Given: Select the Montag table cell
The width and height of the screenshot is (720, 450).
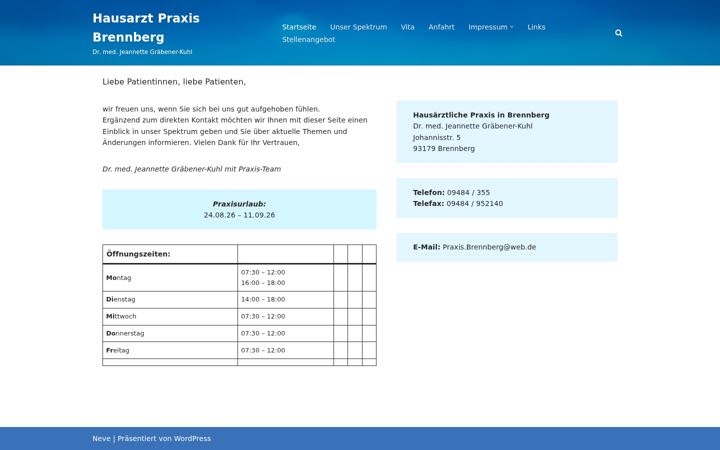Looking at the screenshot, I should (170, 278).
